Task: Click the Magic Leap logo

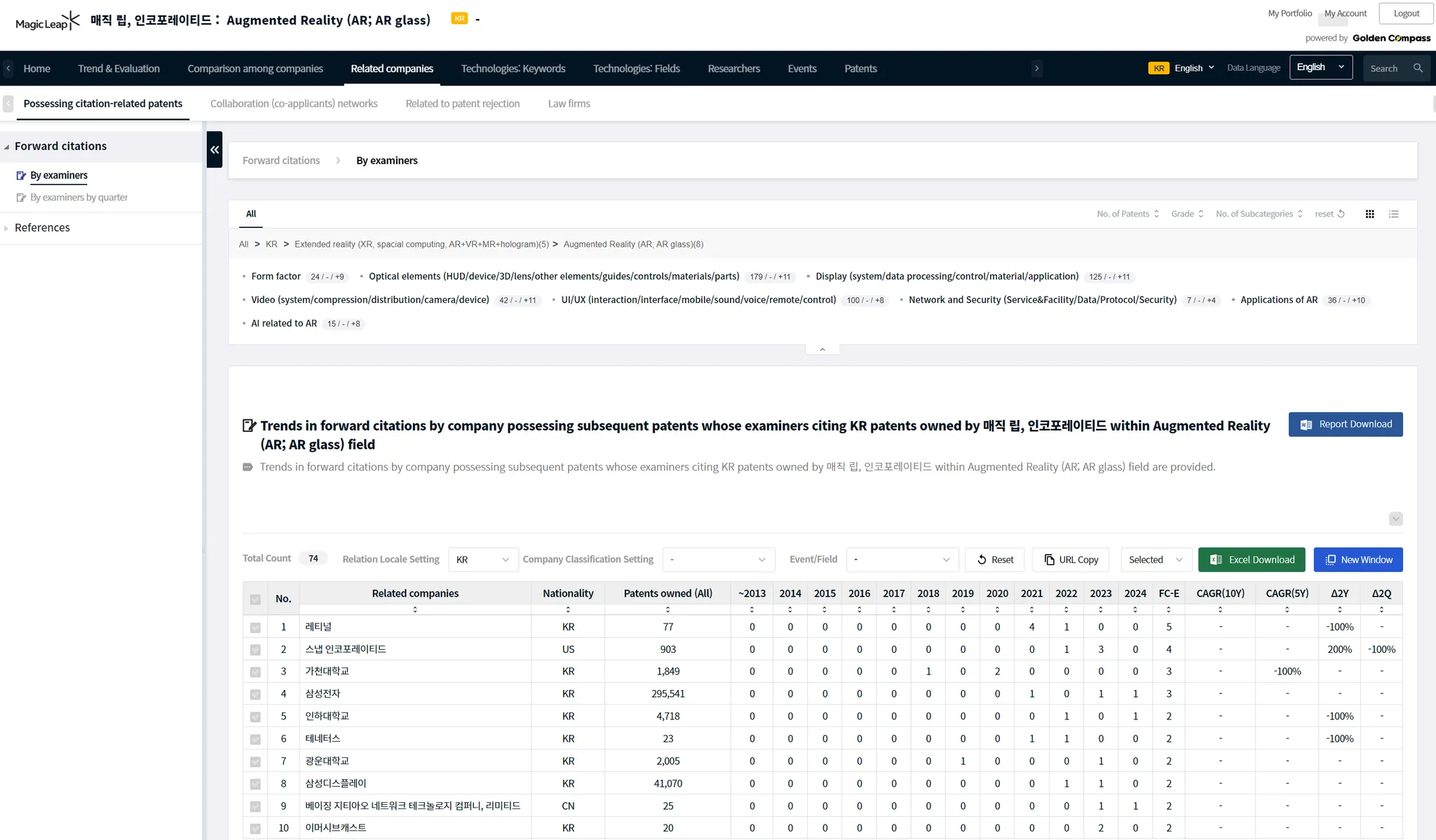Action: click(47, 21)
